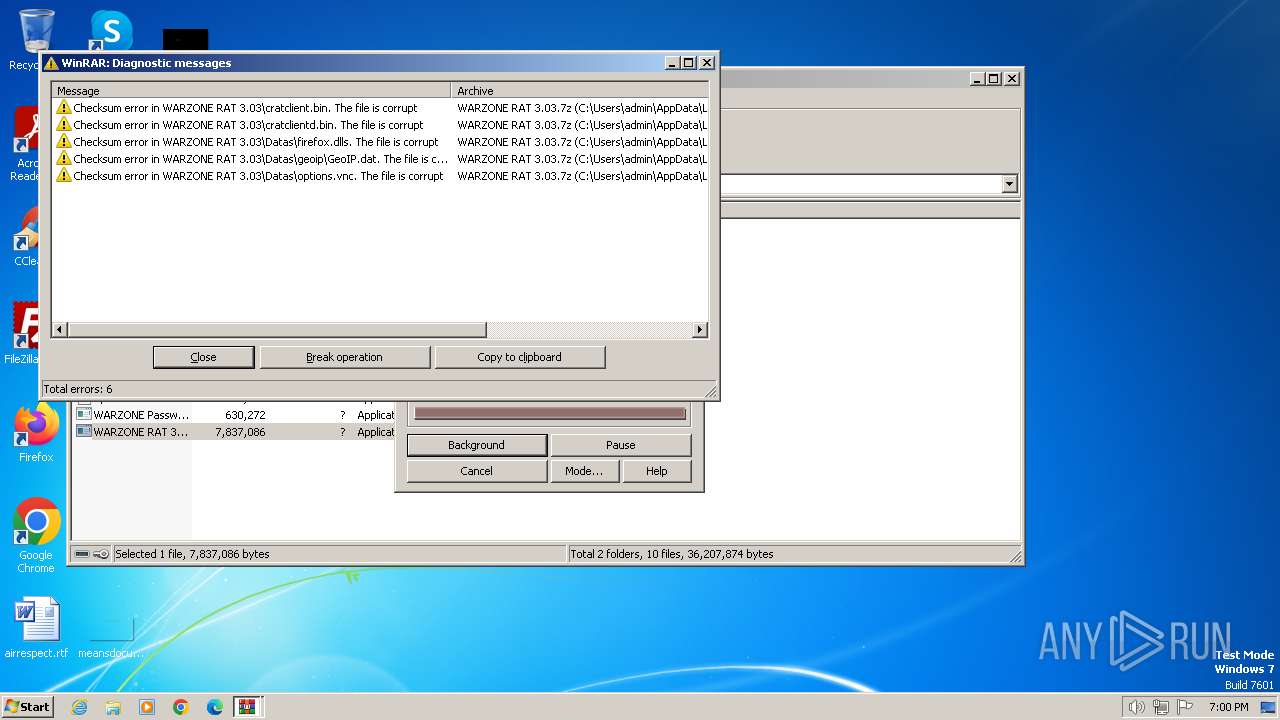Launch Chrome from the taskbar

pos(181,707)
